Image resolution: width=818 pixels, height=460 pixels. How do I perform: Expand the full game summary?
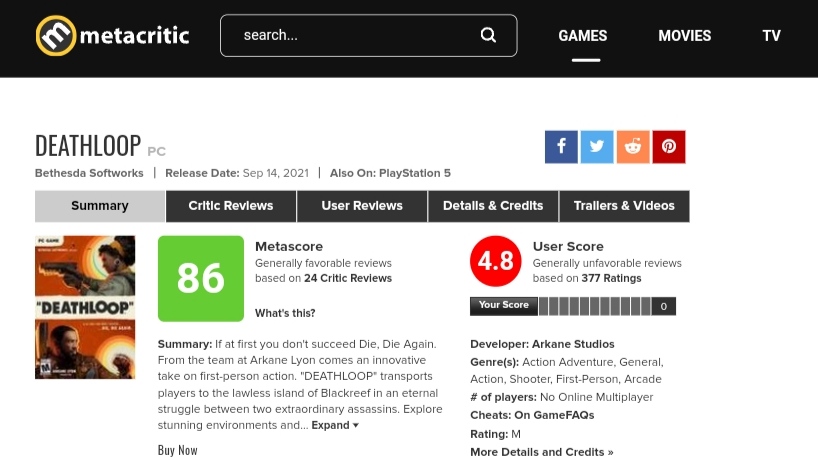(x=335, y=425)
